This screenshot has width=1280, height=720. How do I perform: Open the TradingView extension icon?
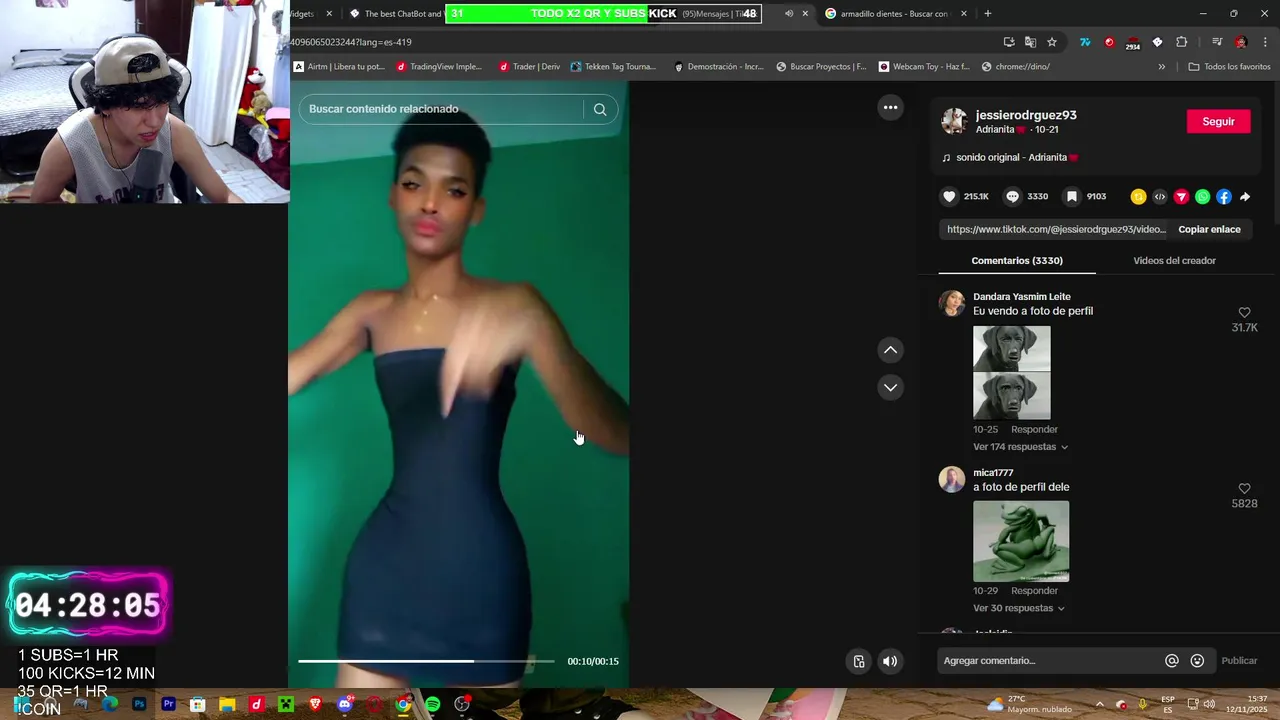(x=1085, y=42)
